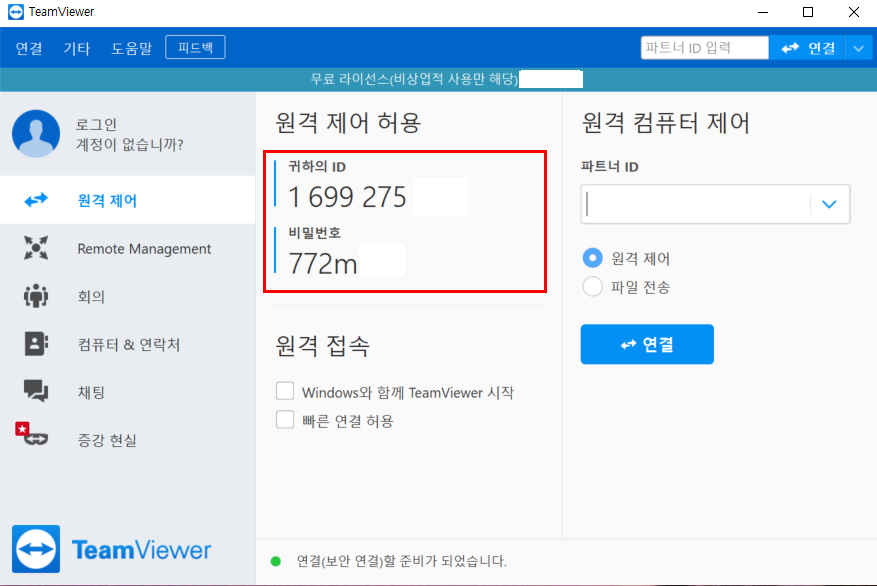The image size is (877, 586).
Task: Click the top 파트너 ID 입력 field
Action: pyautogui.click(x=705, y=48)
